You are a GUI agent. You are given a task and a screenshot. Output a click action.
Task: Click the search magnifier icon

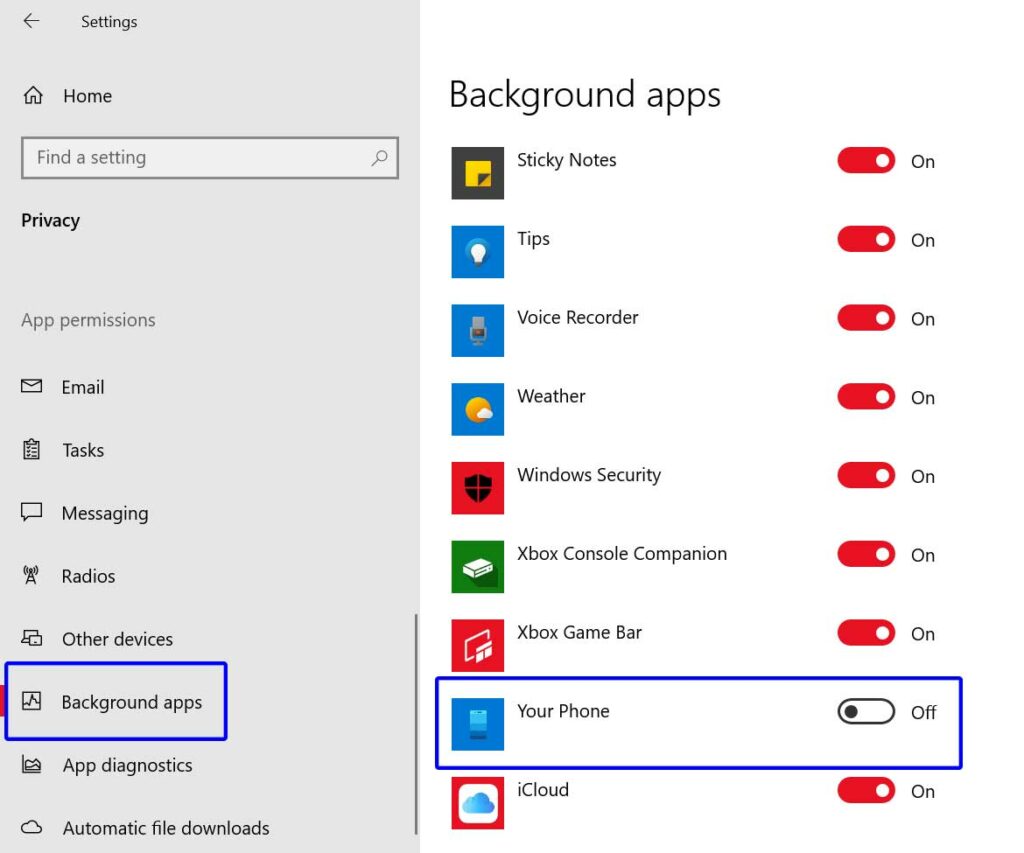click(x=379, y=157)
